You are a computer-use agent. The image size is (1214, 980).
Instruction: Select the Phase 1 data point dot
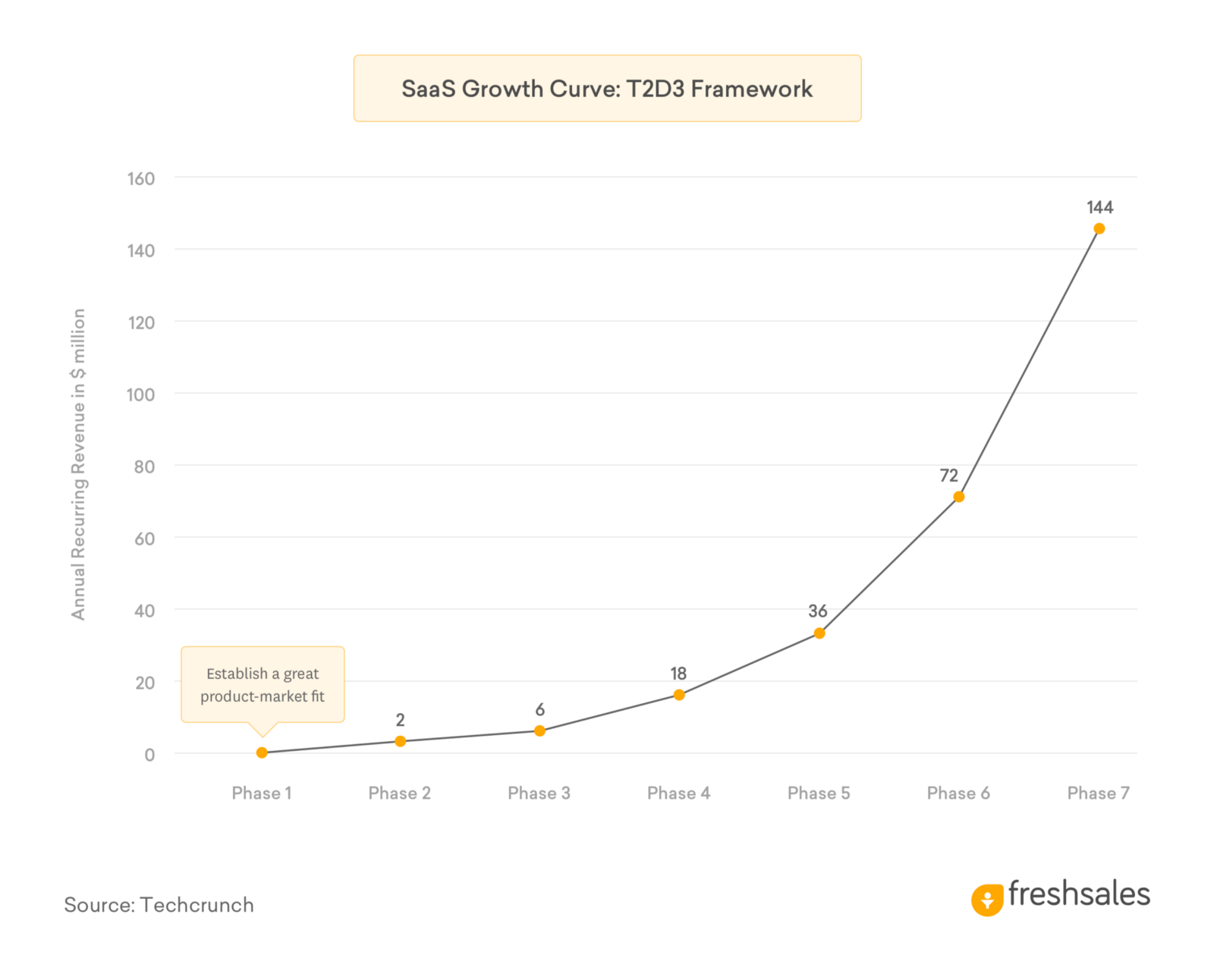[262, 752]
